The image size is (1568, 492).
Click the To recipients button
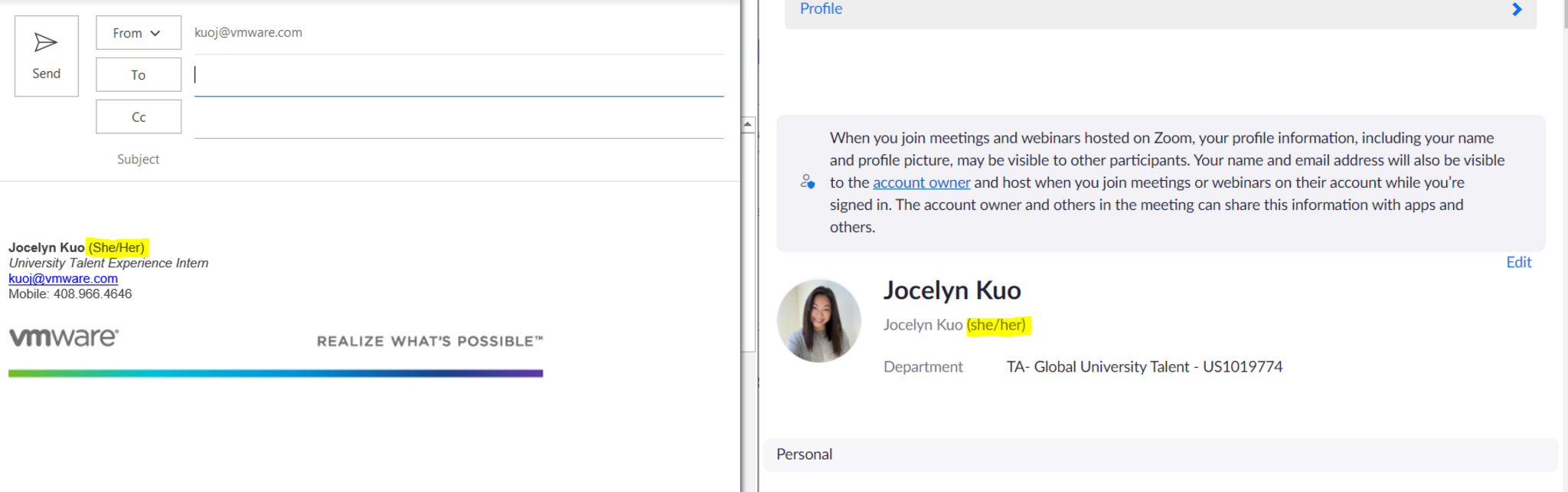[138, 75]
